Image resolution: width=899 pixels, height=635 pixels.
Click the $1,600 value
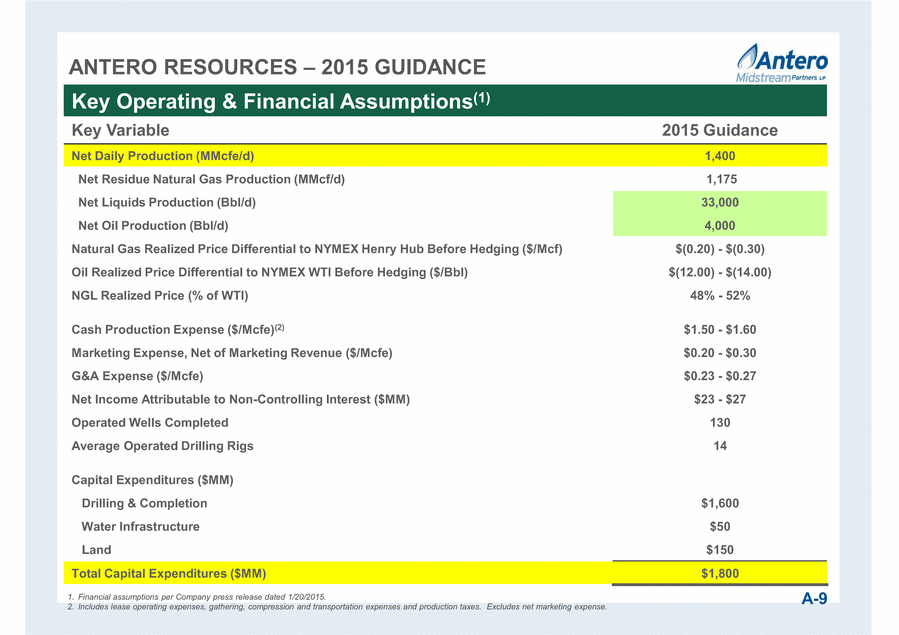click(720, 503)
